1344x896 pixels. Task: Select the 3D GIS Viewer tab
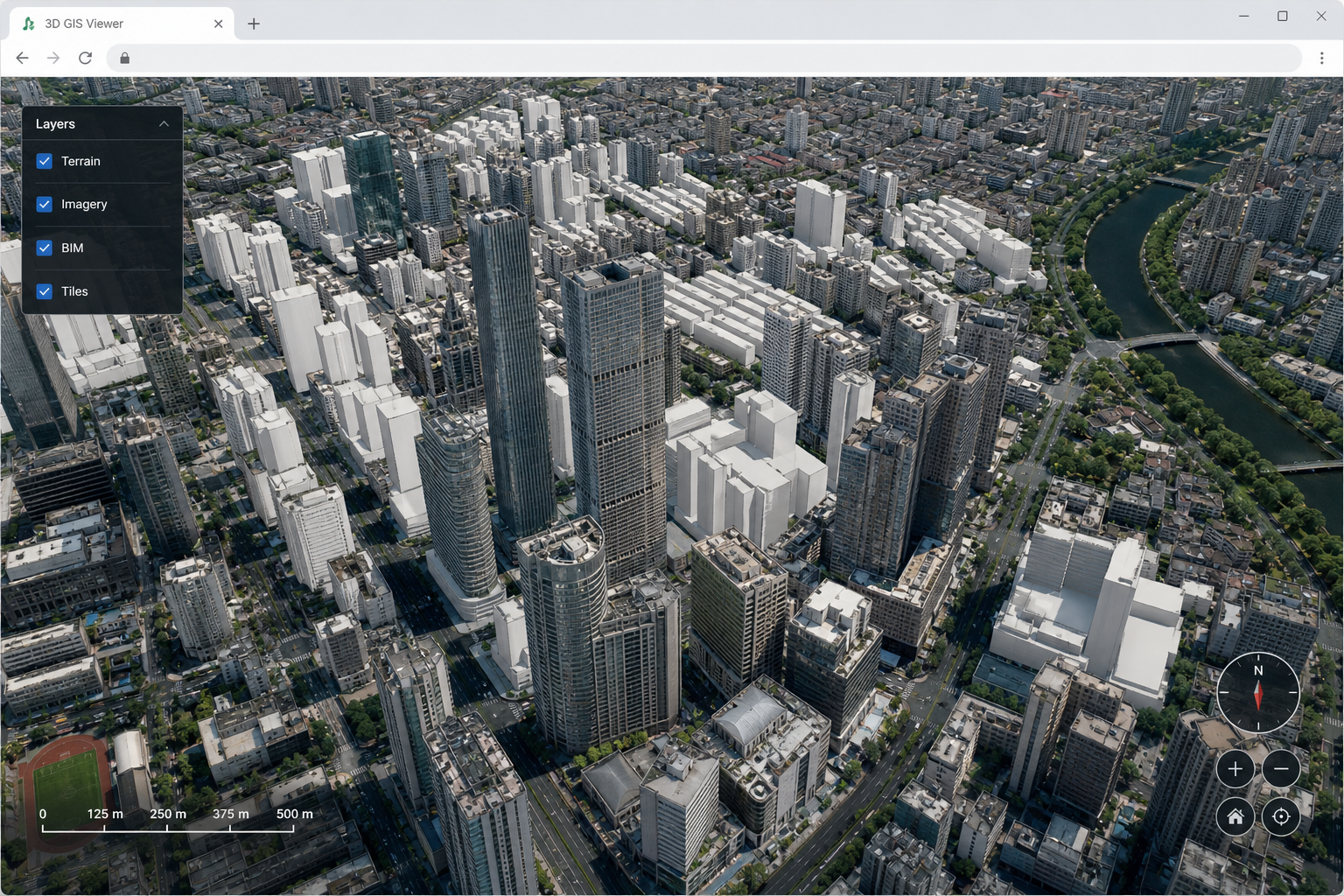pyautogui.click(x=122, y=24)
